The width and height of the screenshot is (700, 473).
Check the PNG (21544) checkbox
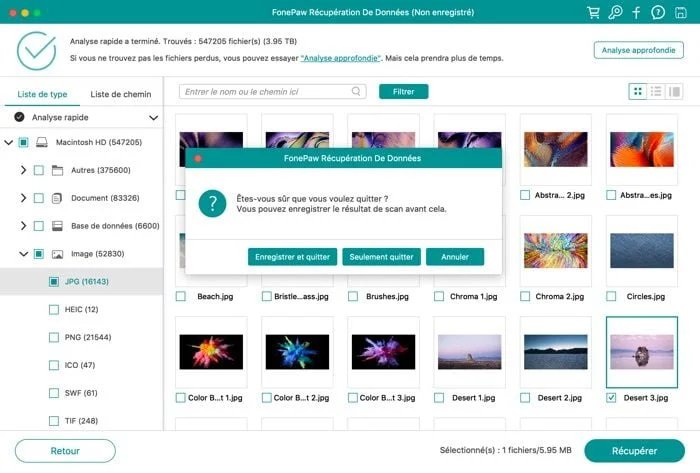pyautogui.click(x=54, y=337)
